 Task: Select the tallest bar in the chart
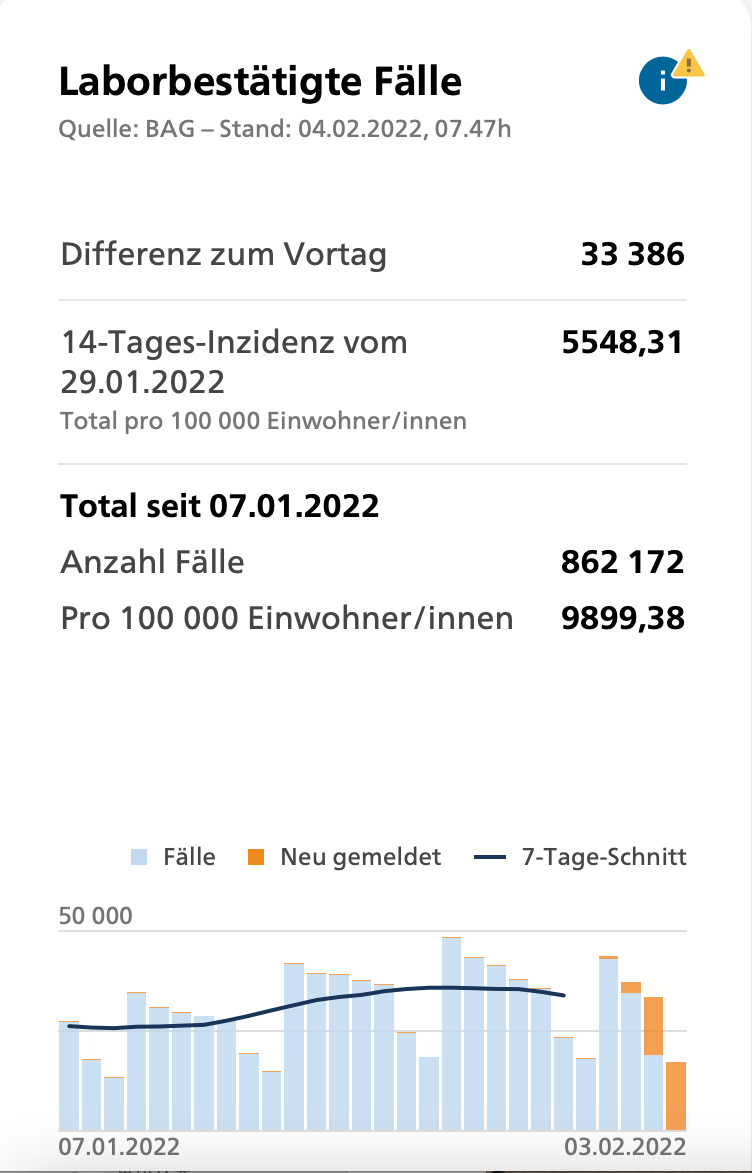pos(451,1033)
